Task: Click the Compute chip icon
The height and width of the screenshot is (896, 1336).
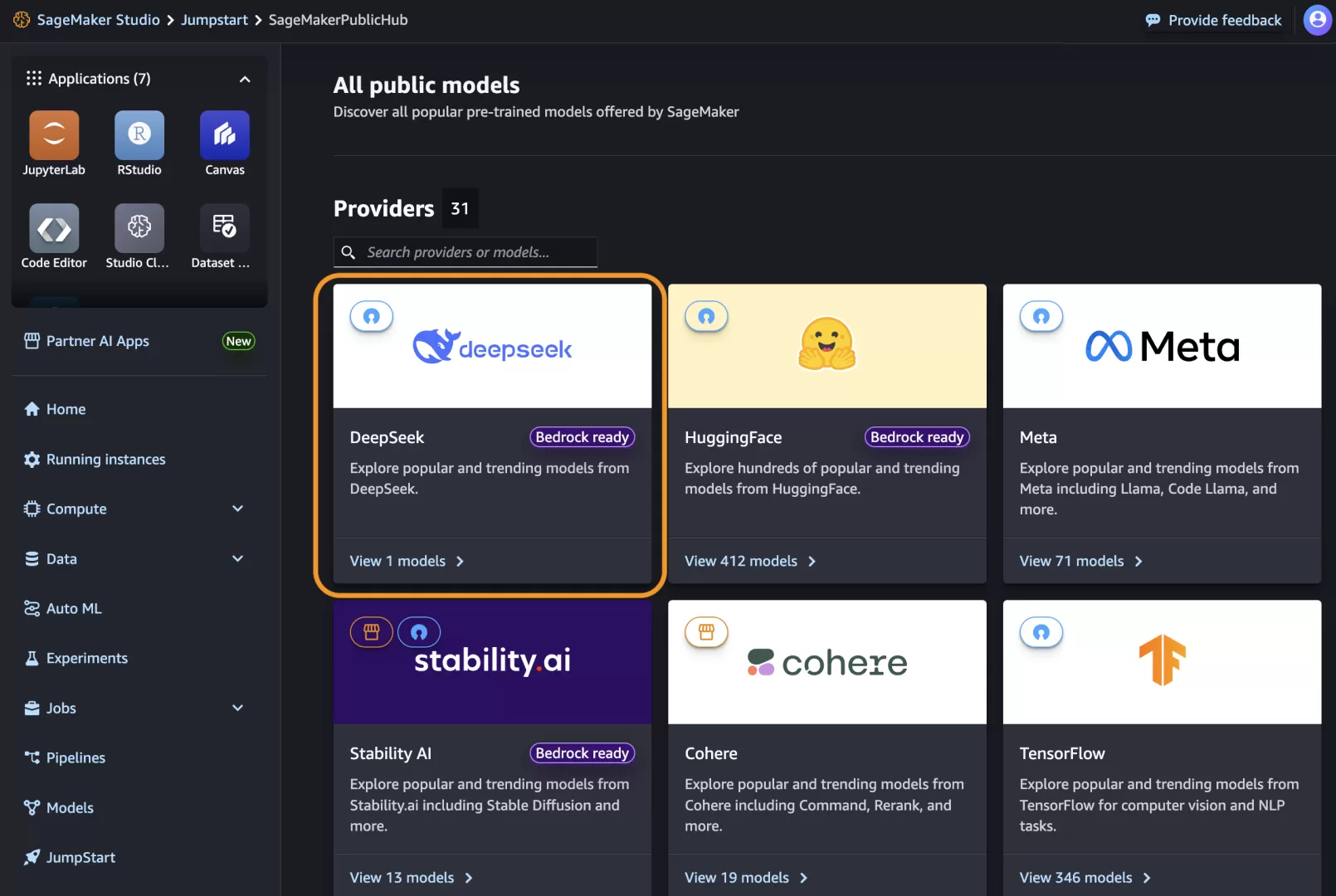Action: point(32,509)
